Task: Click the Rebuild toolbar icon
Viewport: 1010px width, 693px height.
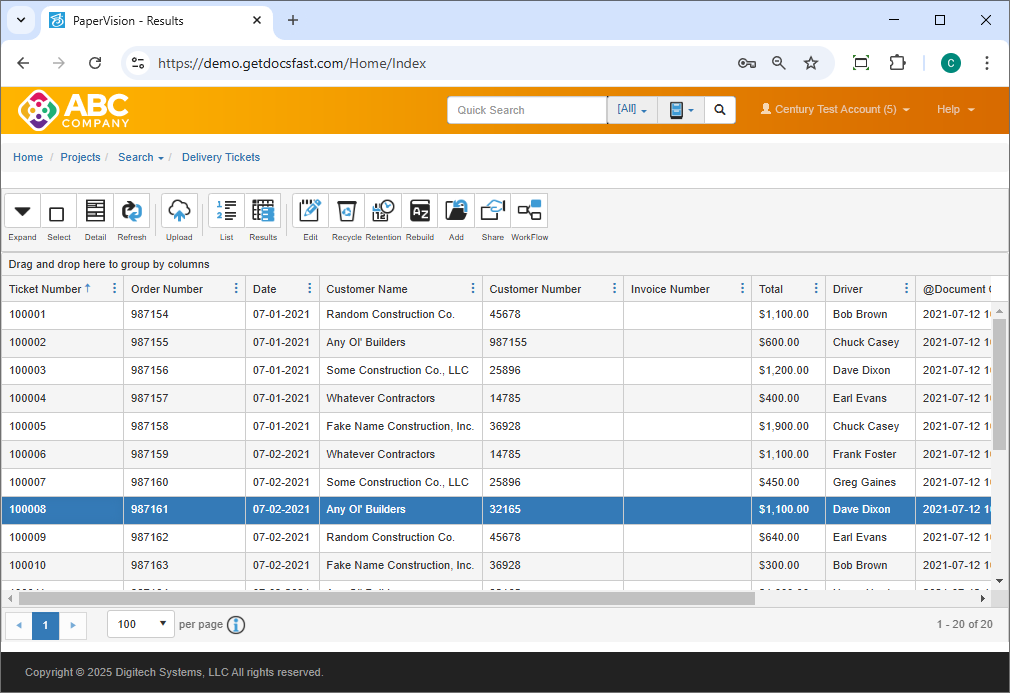Action: click(420, 212)
